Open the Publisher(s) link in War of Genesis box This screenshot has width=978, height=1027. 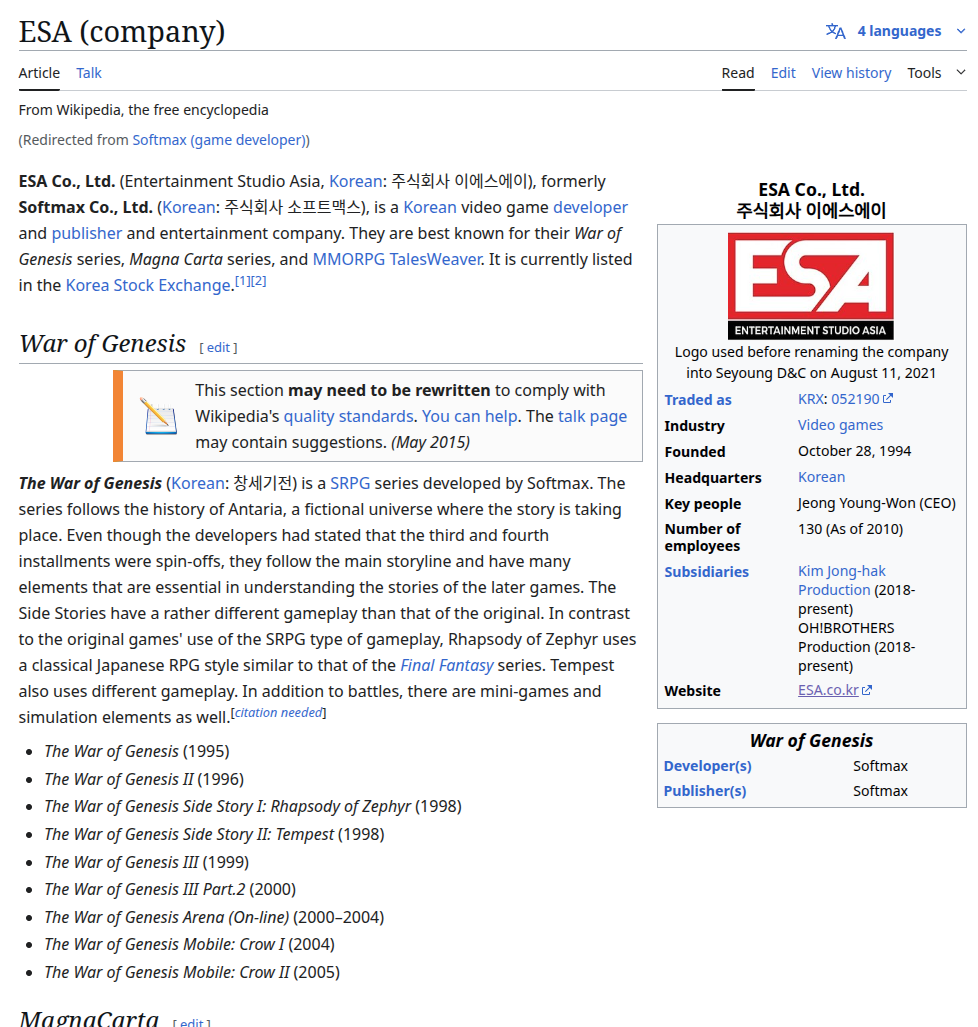coord(705,791)
